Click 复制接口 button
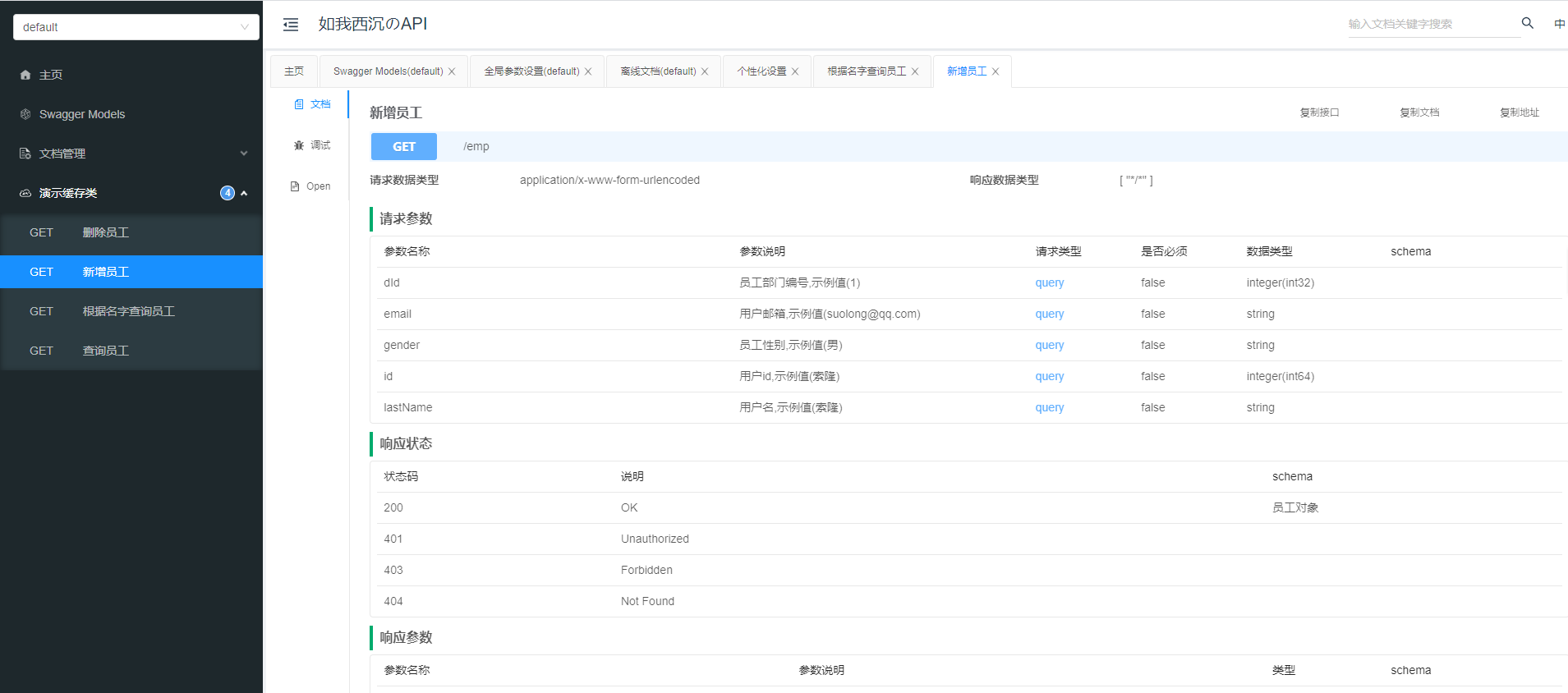 (1319, 112)
